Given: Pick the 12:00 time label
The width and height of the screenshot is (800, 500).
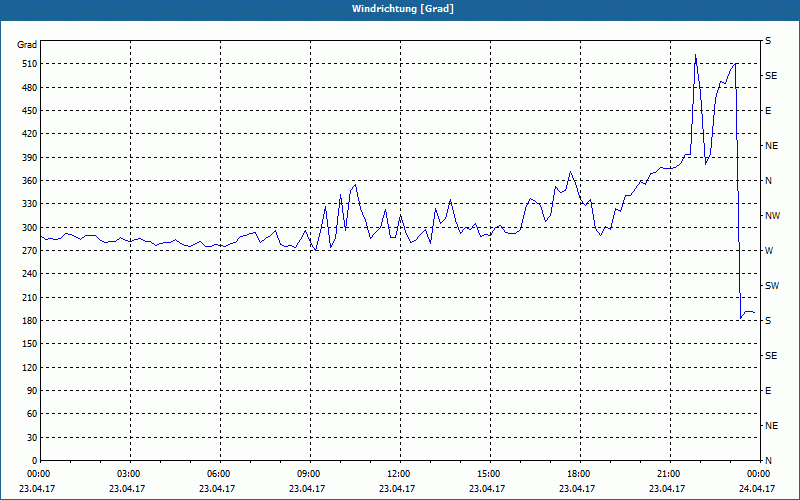Looking at the screenshot, I should click(398, 474).
